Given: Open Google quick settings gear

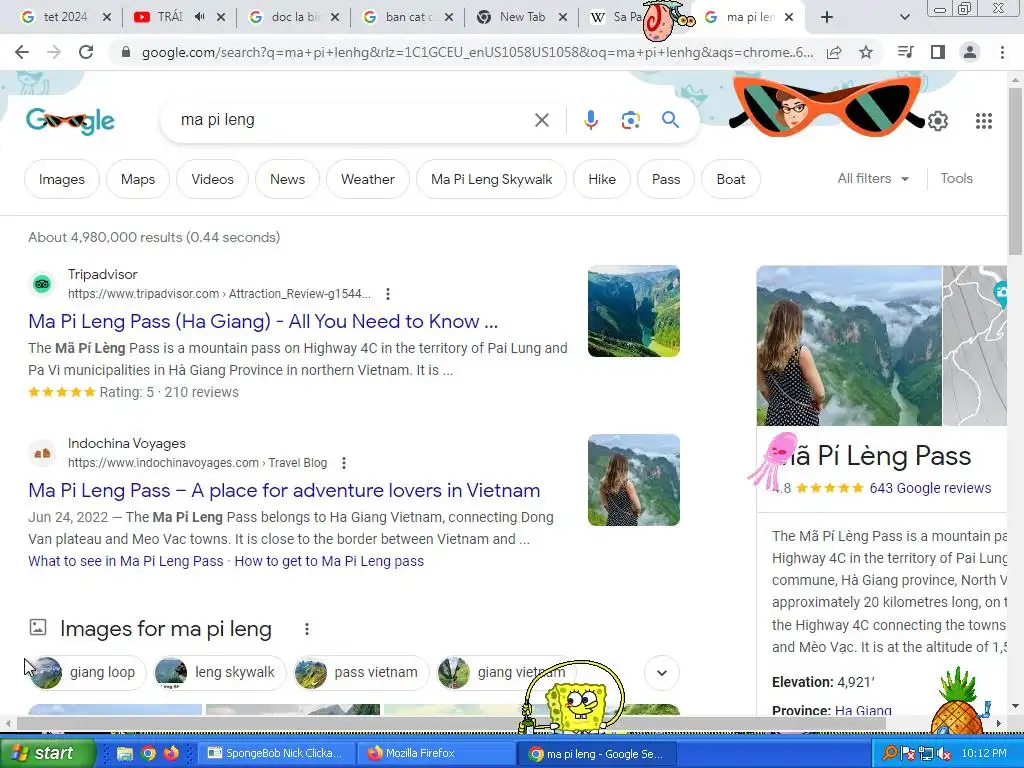Looking at the screenshot, I should pos(938,121).
